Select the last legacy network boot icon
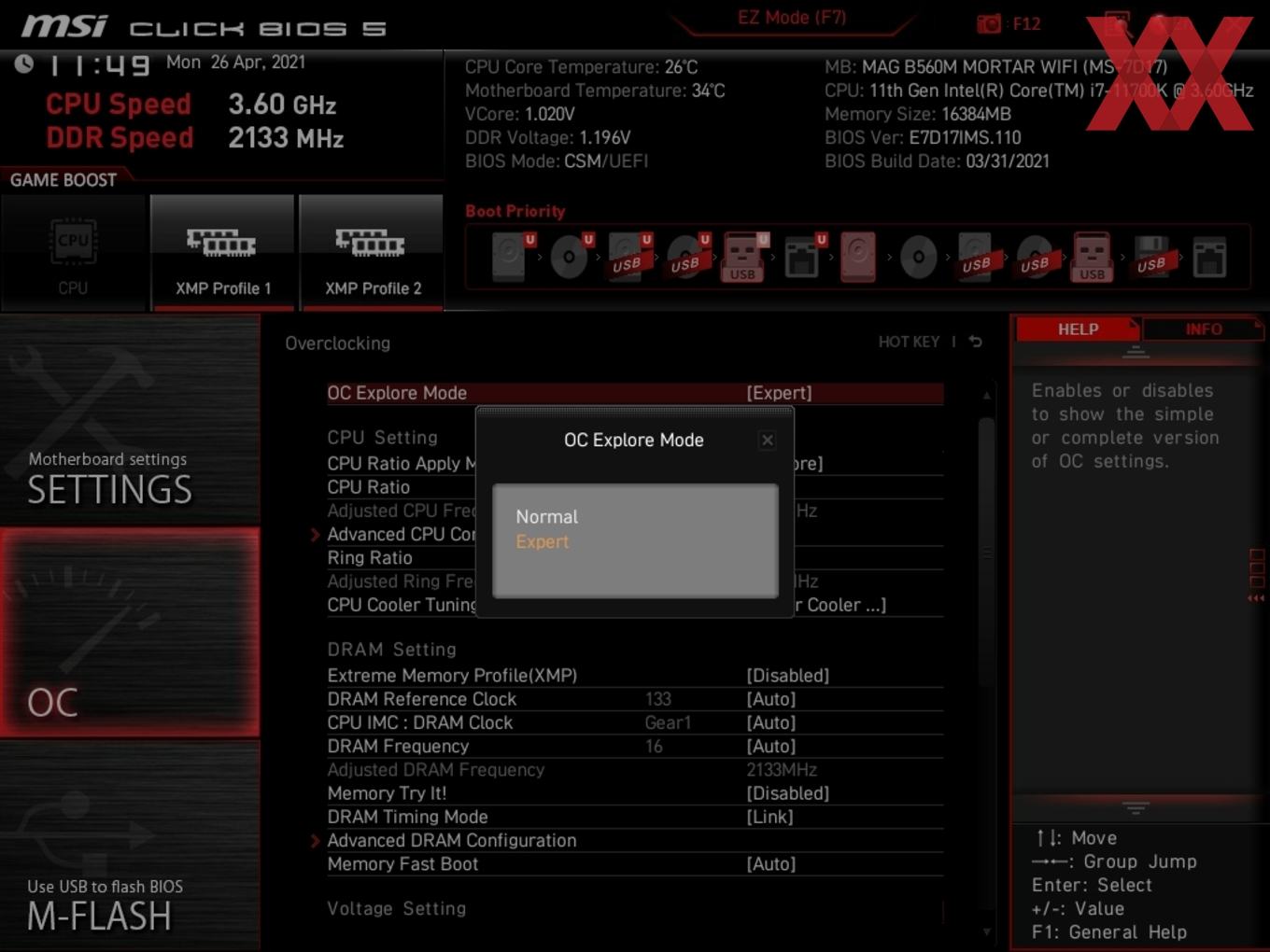This screenshot has width=1270, height=952. pos(1209,257)
